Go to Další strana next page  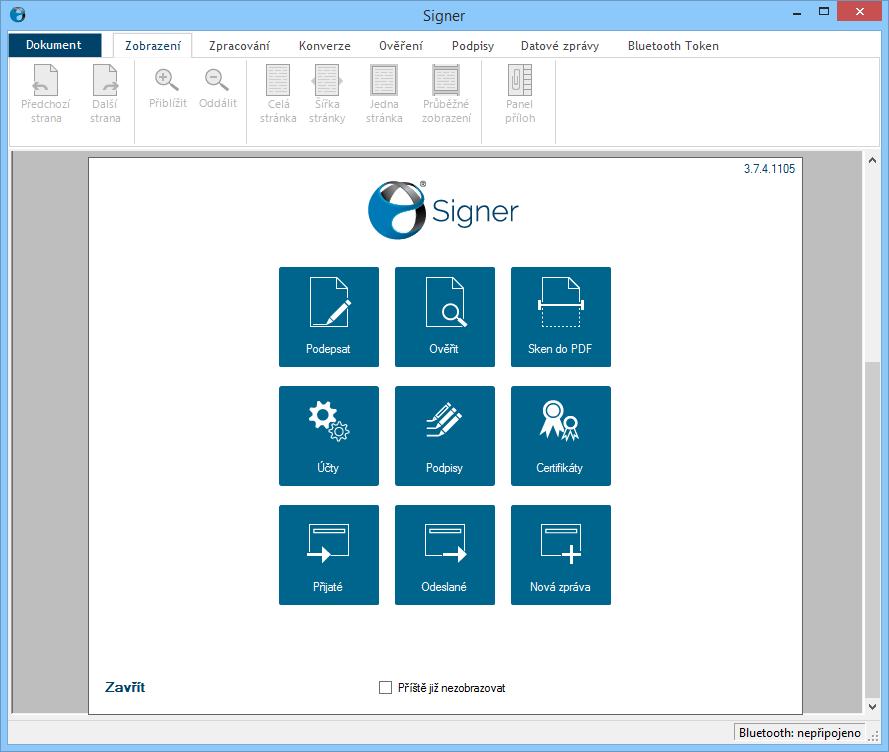pos(105,94)
